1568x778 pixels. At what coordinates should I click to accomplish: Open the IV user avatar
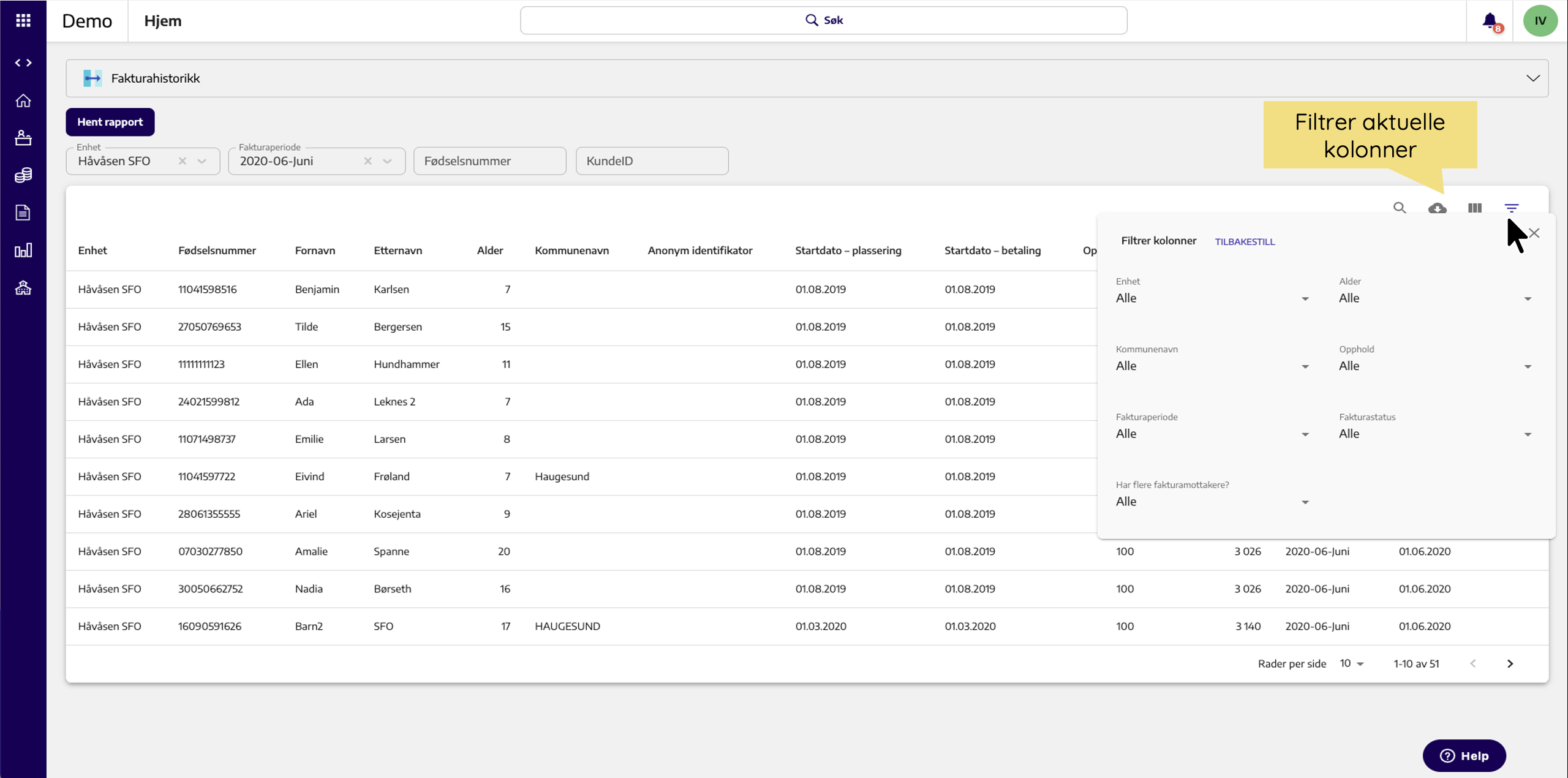[x=1540, y=21]
